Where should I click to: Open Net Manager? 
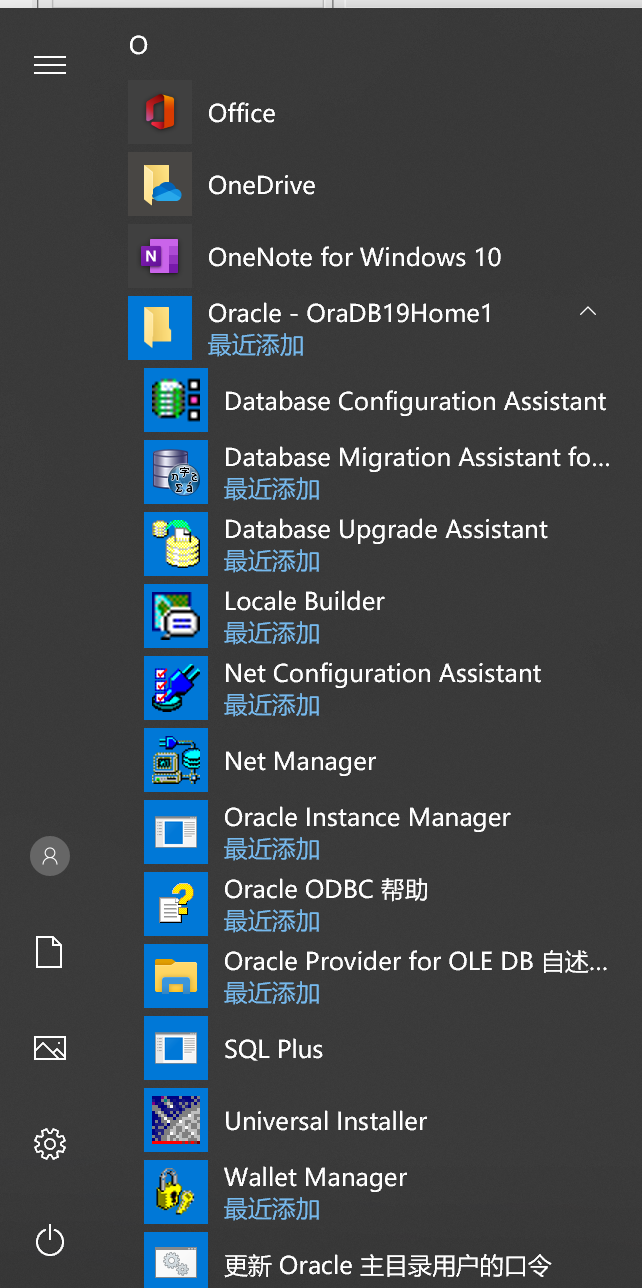pyautogui.click(x=299, y=761)
